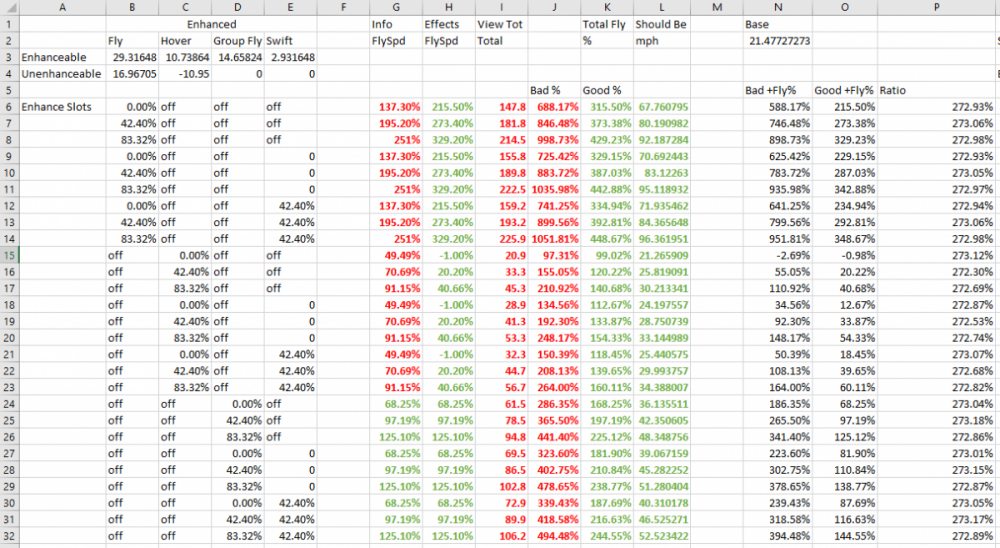Select column G header

tap(395, 7)
